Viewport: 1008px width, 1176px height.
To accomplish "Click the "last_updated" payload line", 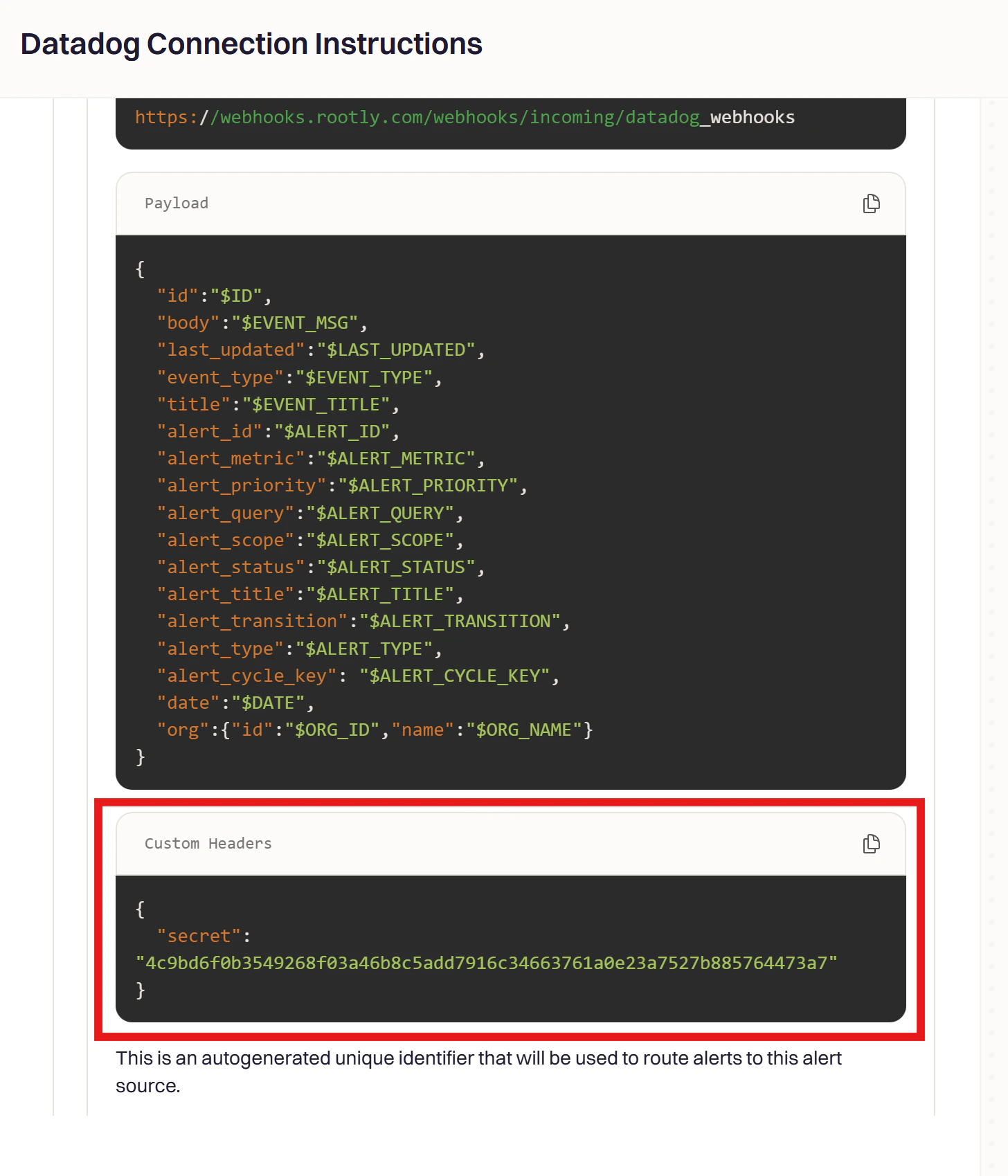I will 321,350.
